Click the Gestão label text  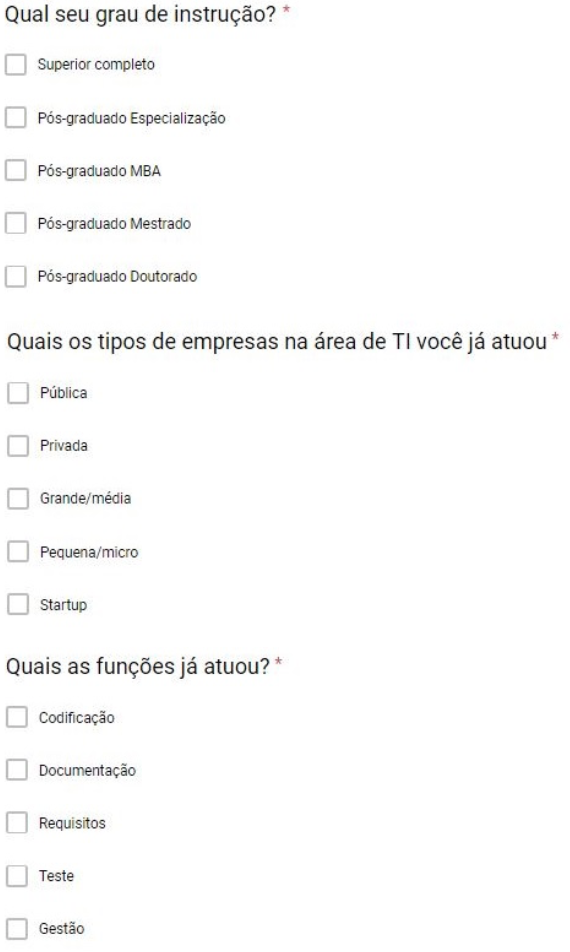(61, 928)
